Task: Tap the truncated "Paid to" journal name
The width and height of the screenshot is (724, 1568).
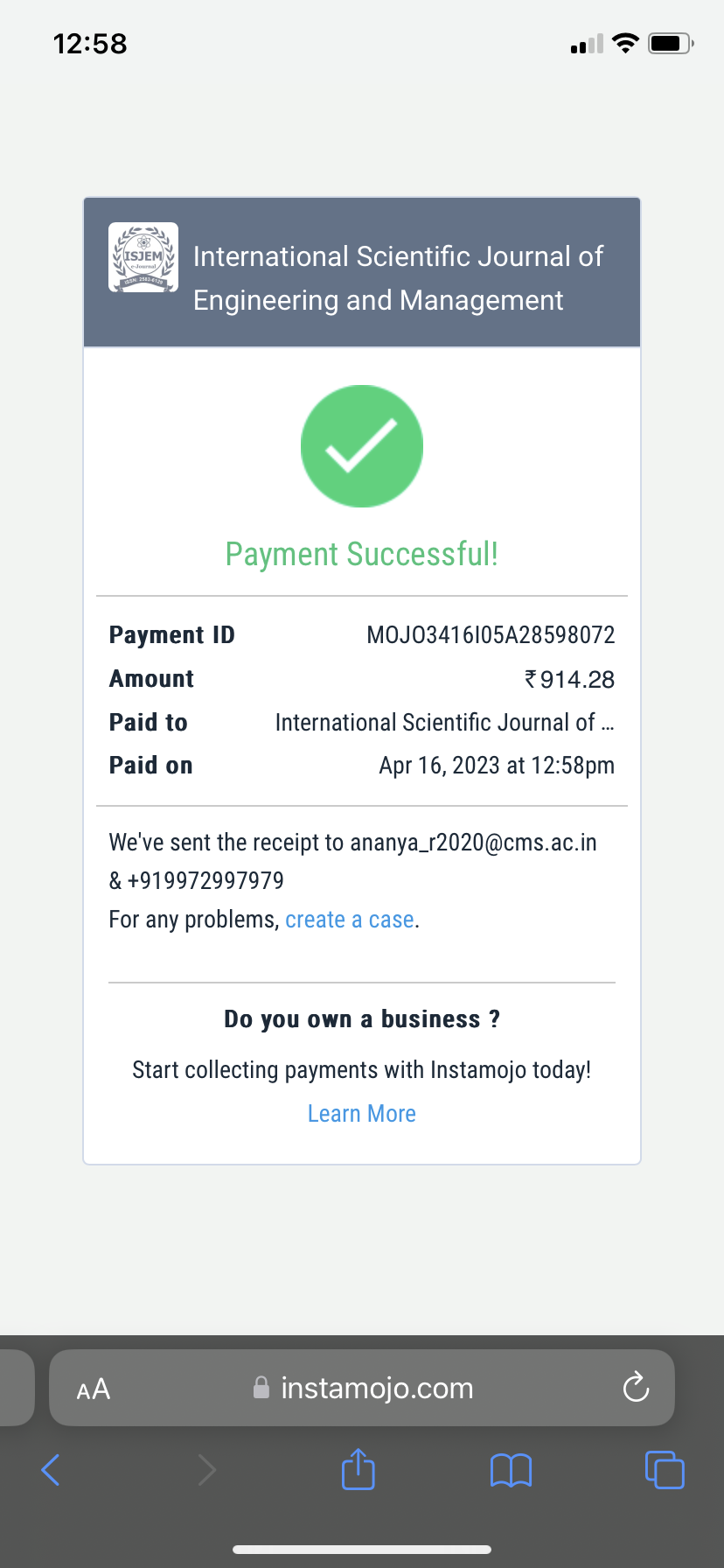Action: [444, 723]
